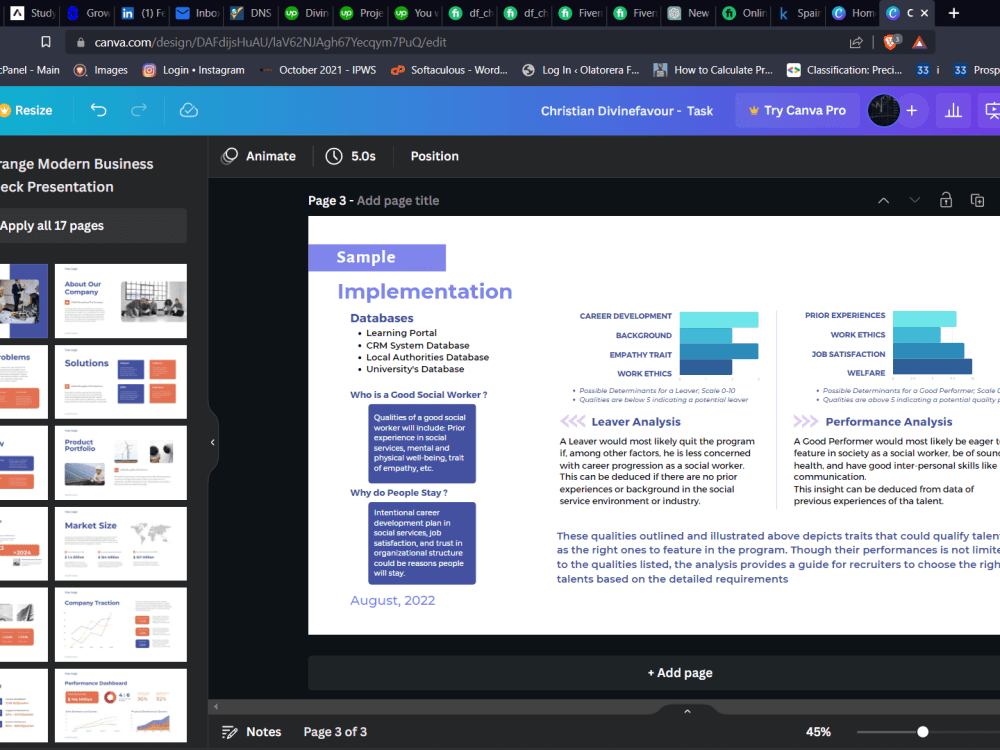The height and width of the screenshot is (750, 1000).
Task: Switch to the Inbox browser tab
Action: click(197, 13)
